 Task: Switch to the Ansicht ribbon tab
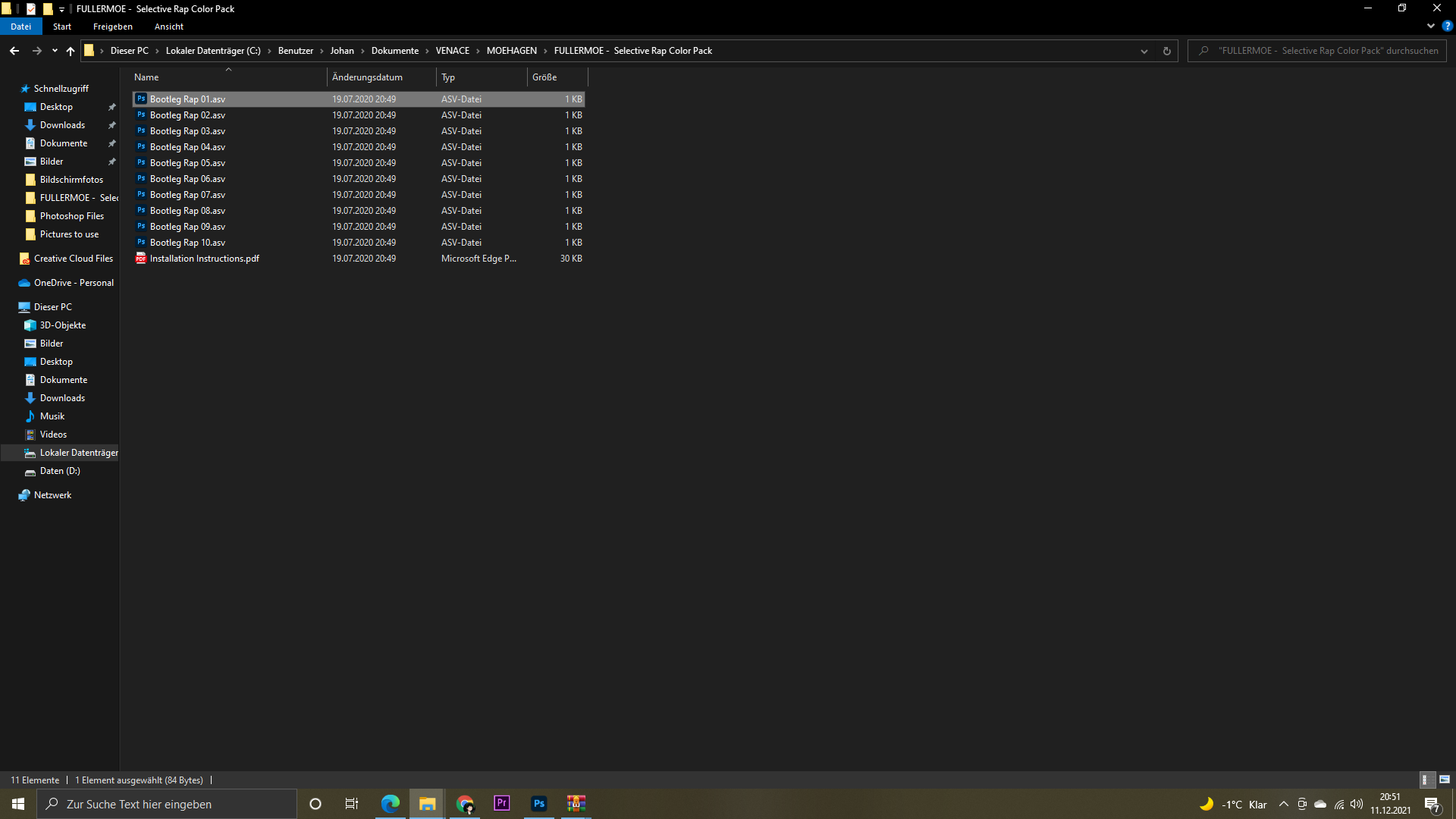click(168, 27)
